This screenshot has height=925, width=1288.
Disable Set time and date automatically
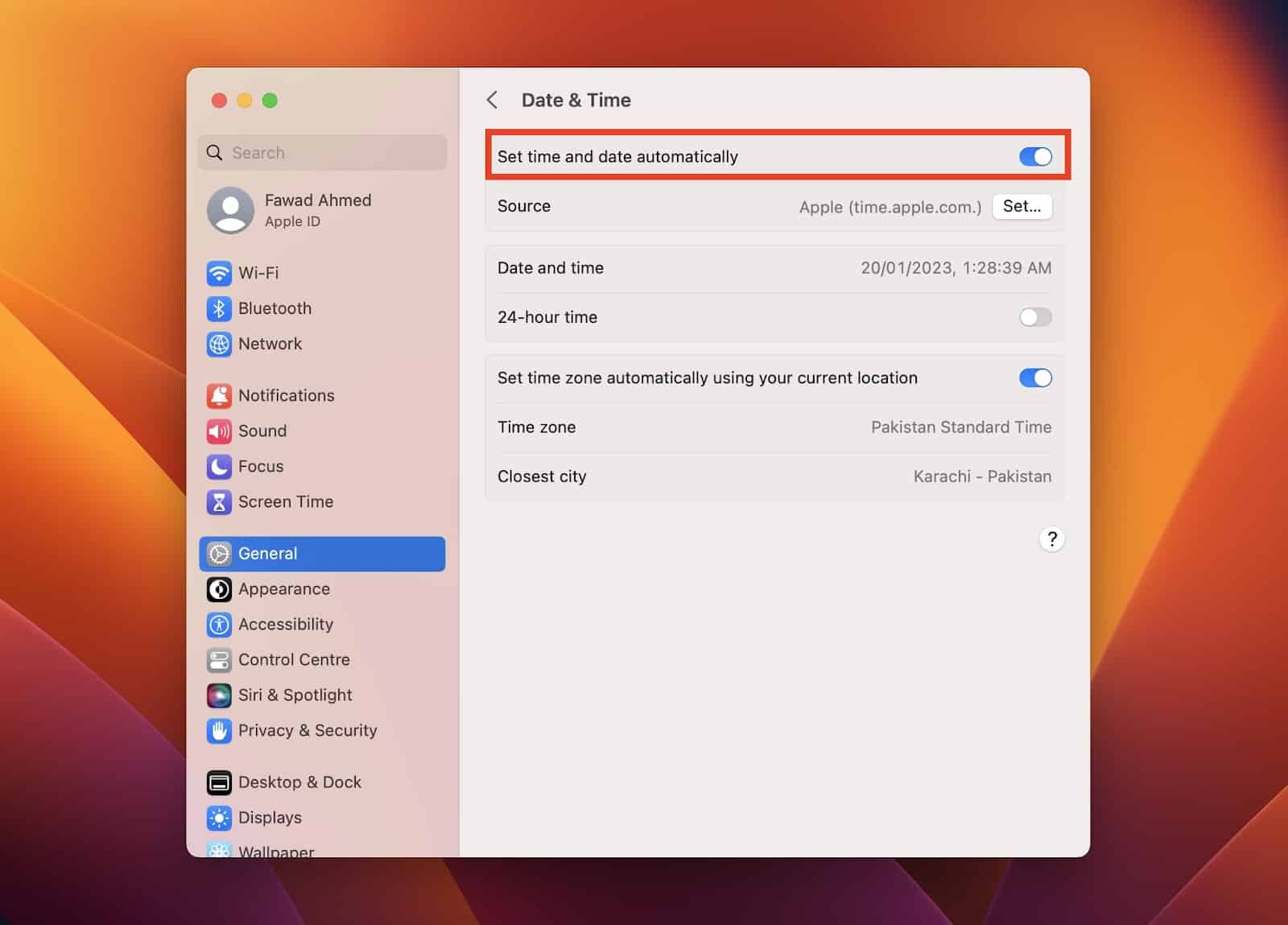click(x=1035, y=156)
